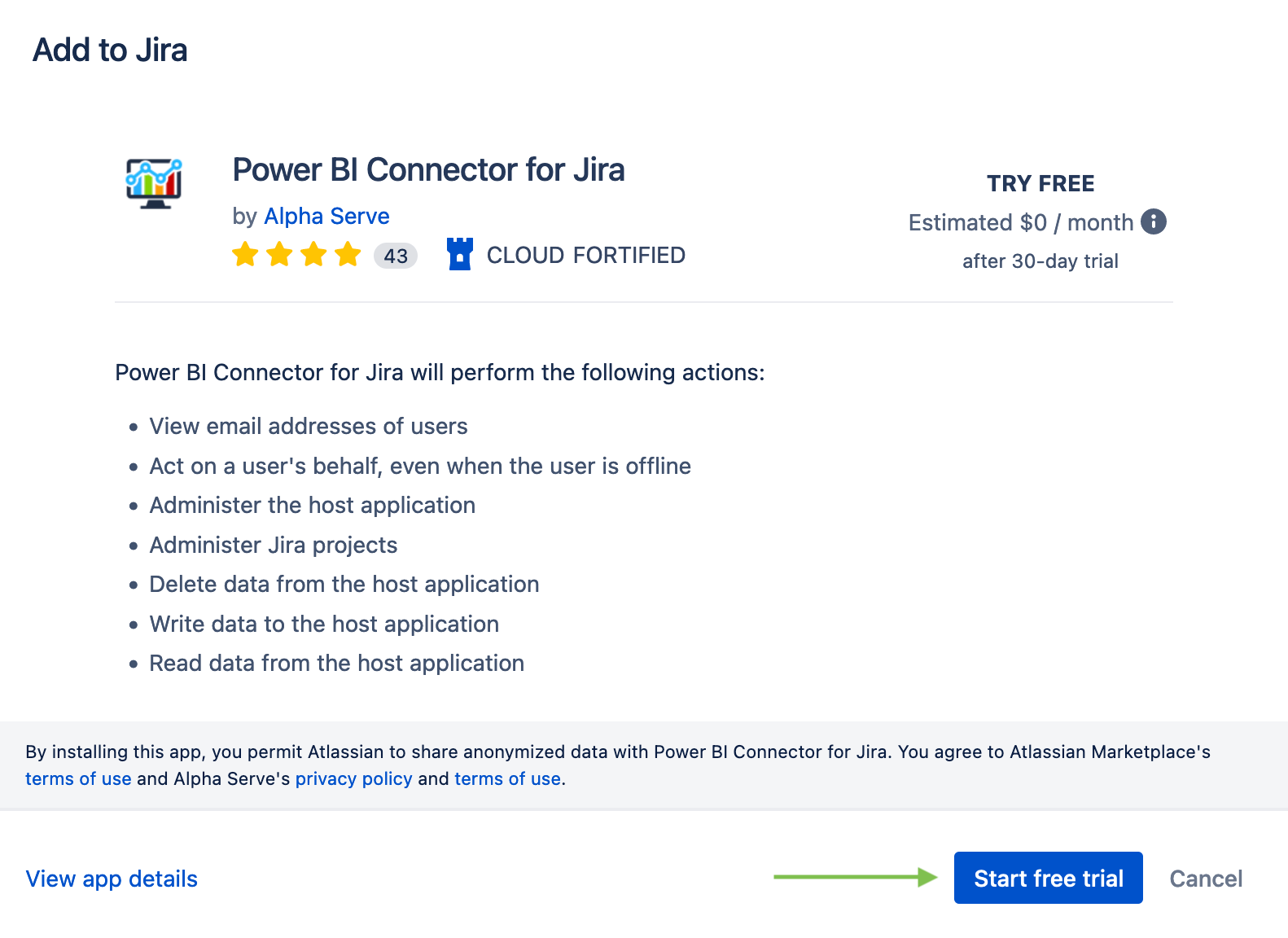This screenshot has width=1288, height=938.
Task: Click the info icon beside estimated price
Action: [x=1154, y=221]
